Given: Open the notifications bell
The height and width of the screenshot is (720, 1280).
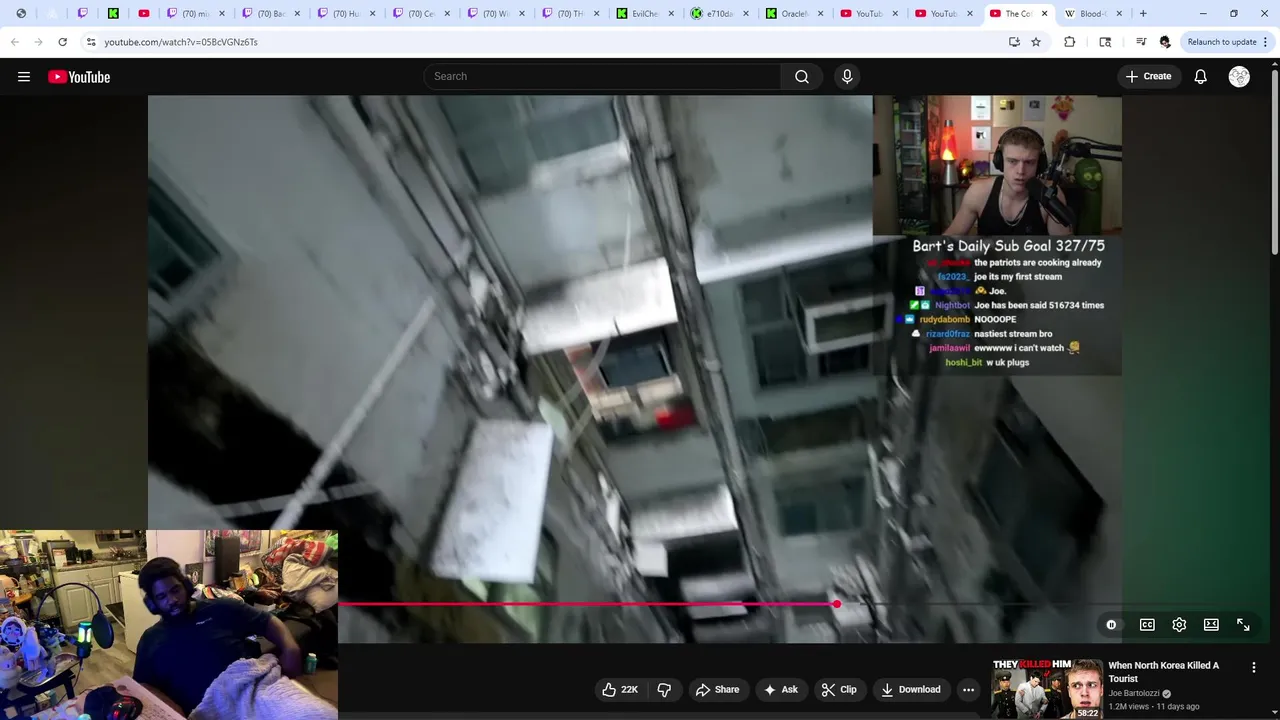Looking at the screenshot, I should [1201, 77].
